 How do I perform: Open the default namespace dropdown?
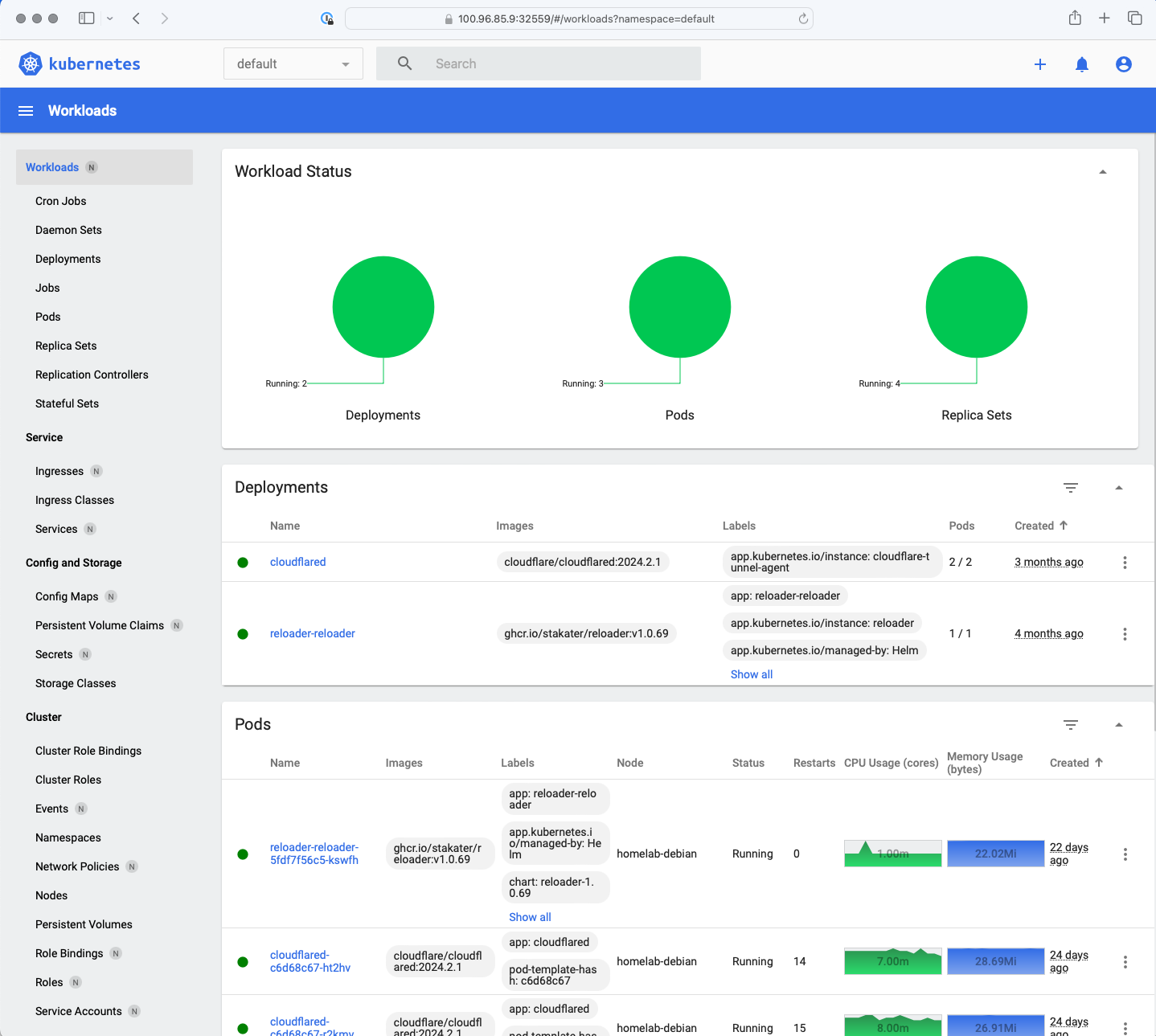click(x=293, y=63)
